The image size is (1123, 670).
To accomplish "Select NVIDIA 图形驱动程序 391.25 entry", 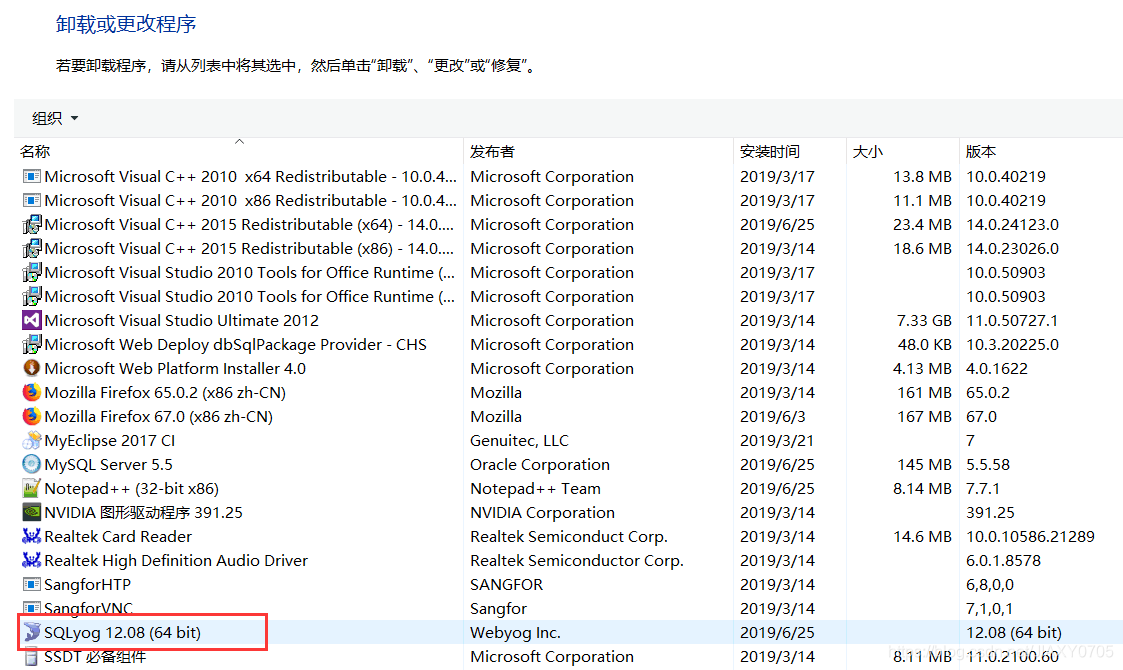I will tap(143, 512).
